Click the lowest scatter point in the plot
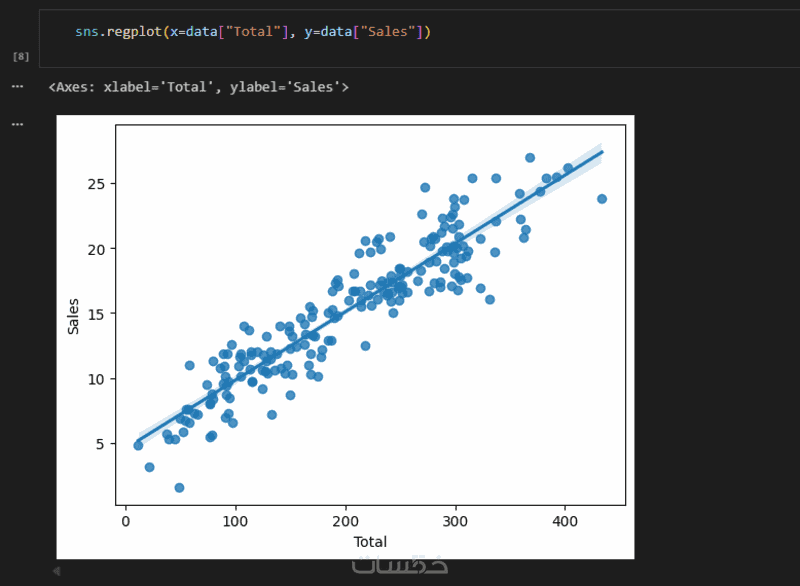This screenshot has height=586, width=800. click(x=179, y=488)
